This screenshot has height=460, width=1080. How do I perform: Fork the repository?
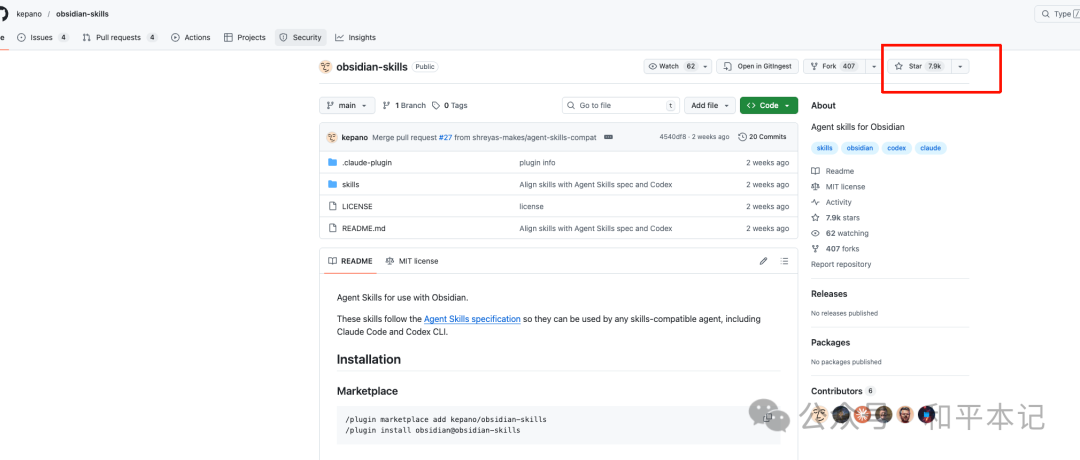(833, 67)
